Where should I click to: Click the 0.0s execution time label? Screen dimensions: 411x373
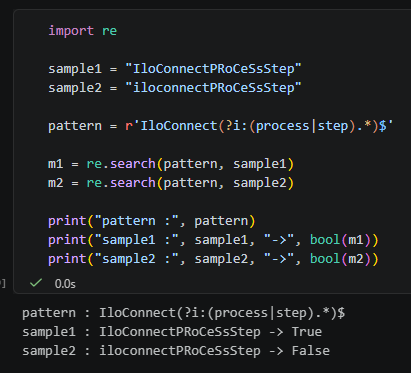(65, 284)
